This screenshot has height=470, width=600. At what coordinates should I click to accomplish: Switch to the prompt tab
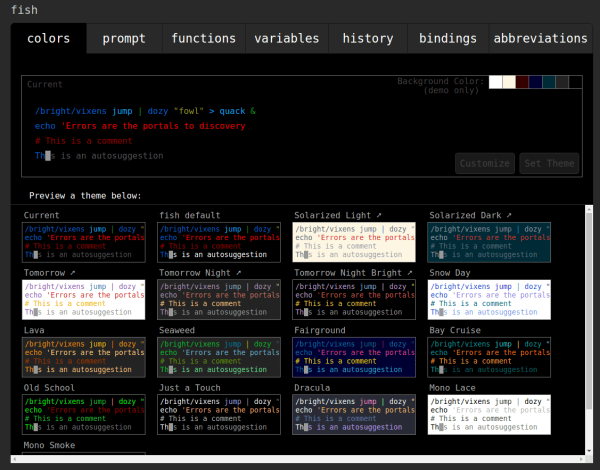click(124, 39)
